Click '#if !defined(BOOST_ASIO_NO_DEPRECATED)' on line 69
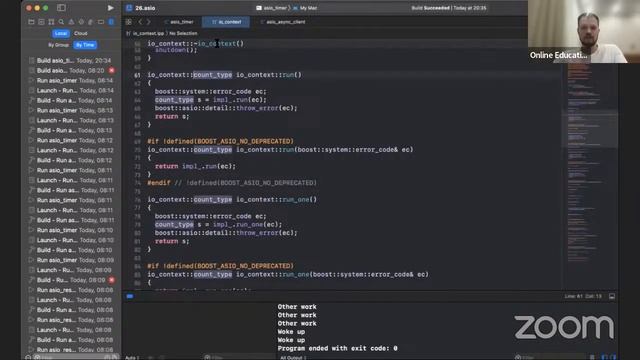The height and width of the screenshot is (360, 640). (x=220, y=141)
